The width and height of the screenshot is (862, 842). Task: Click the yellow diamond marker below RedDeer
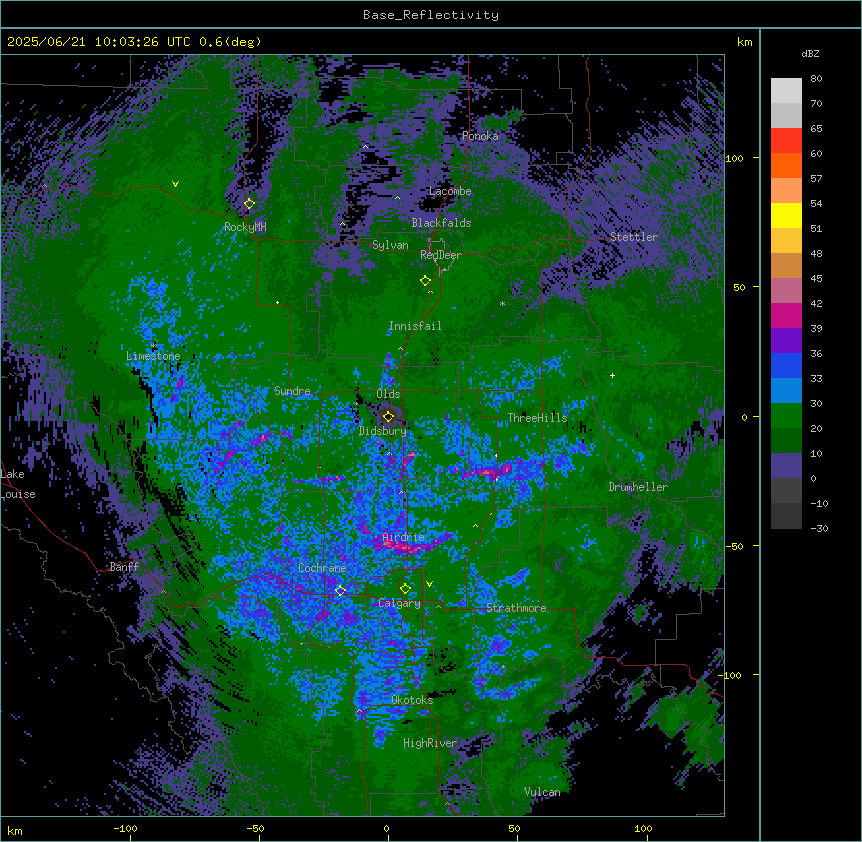click(x=425, y=281)
